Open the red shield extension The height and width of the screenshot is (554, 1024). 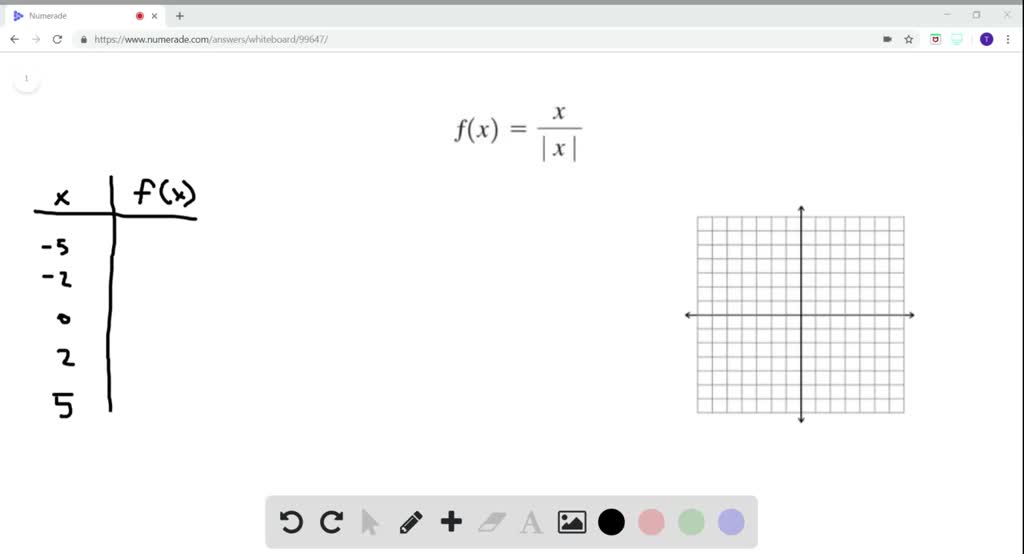pos(935,39)
